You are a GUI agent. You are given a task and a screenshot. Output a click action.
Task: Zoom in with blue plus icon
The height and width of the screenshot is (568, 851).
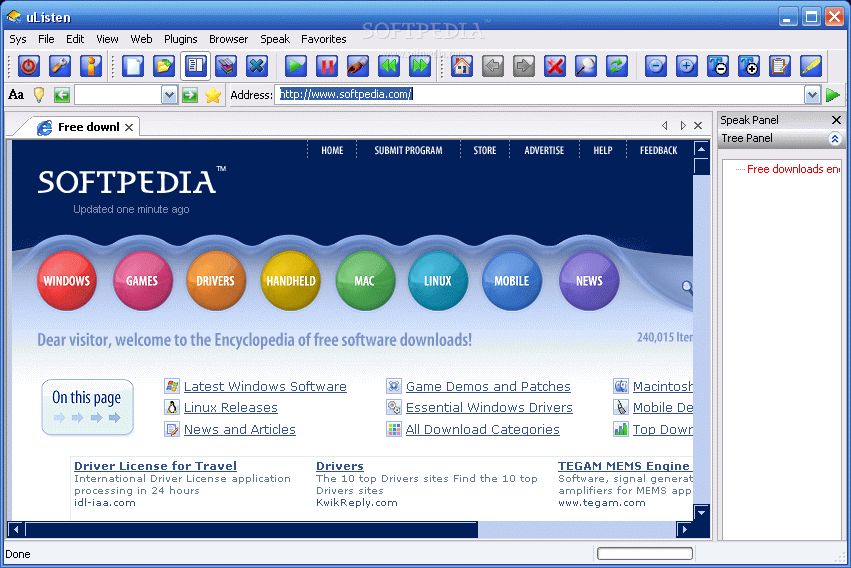click(687, 66)
